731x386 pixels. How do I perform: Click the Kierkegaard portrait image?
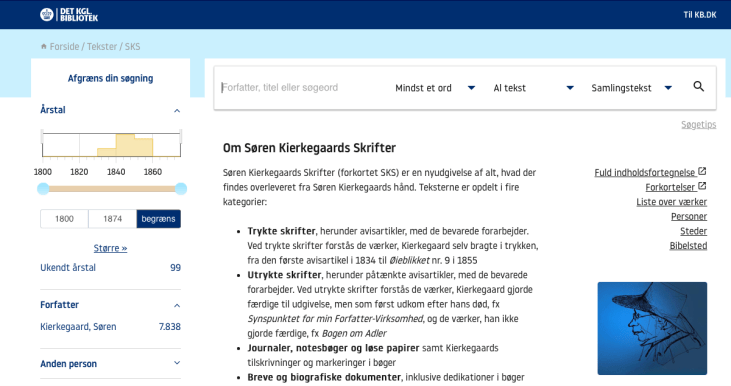652,328
